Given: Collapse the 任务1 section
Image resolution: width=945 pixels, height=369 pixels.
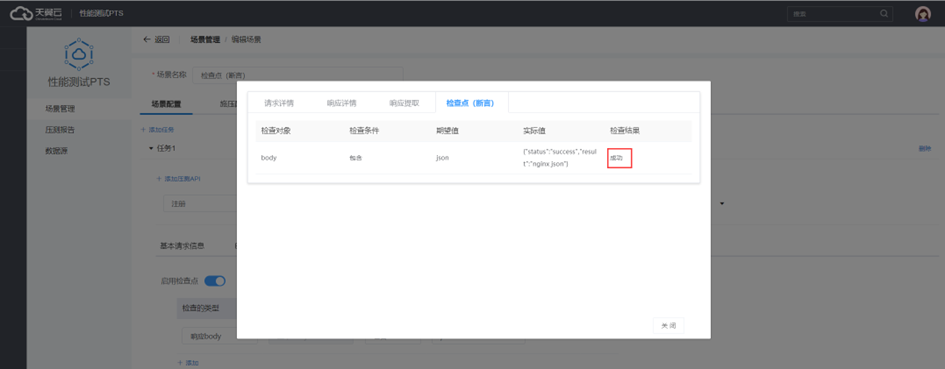Looking at the screenshot, I should (151, 148).
